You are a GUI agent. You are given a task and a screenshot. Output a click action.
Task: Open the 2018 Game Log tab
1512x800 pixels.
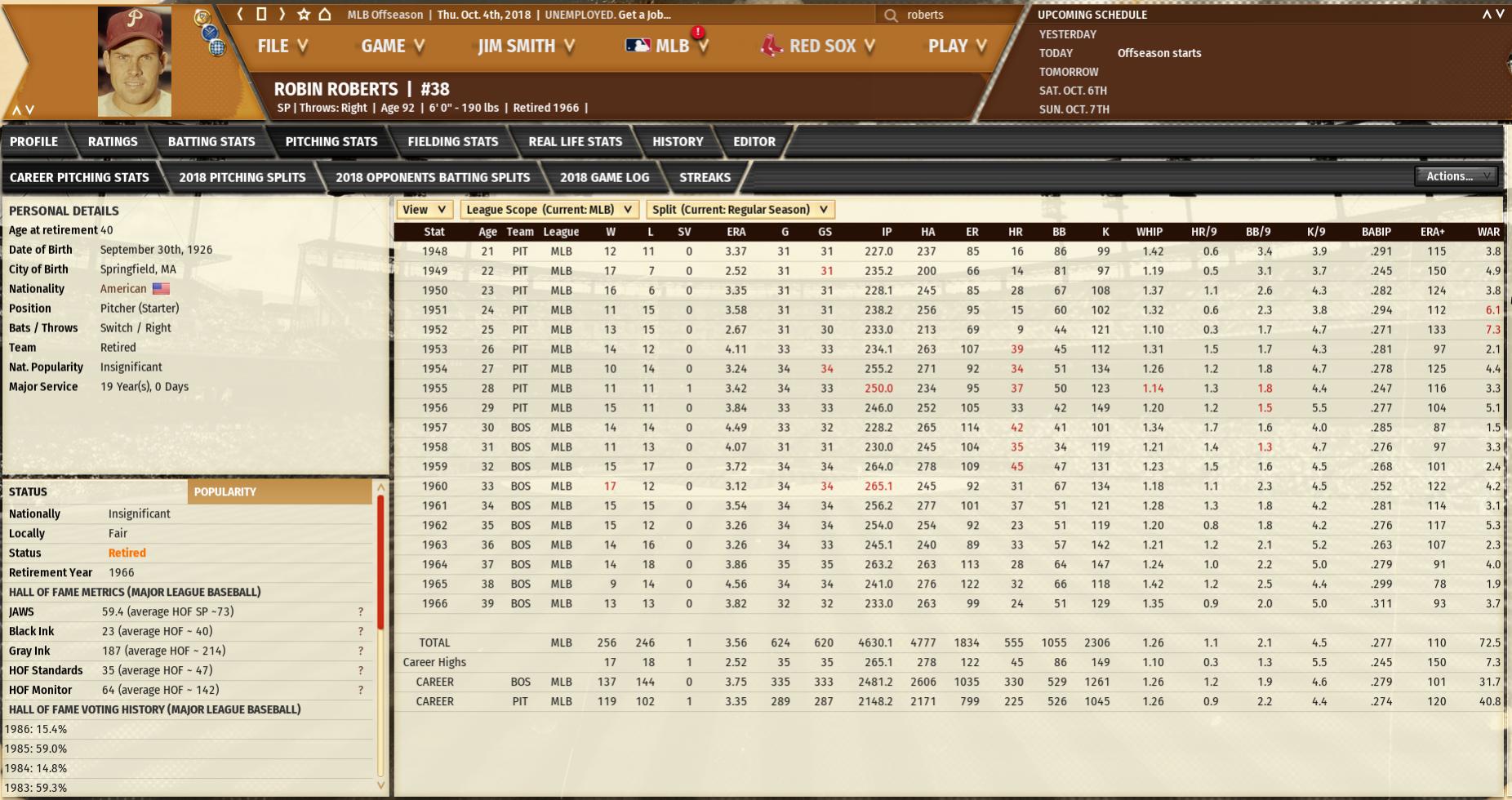pyautogui.click(x=604, y=177)
